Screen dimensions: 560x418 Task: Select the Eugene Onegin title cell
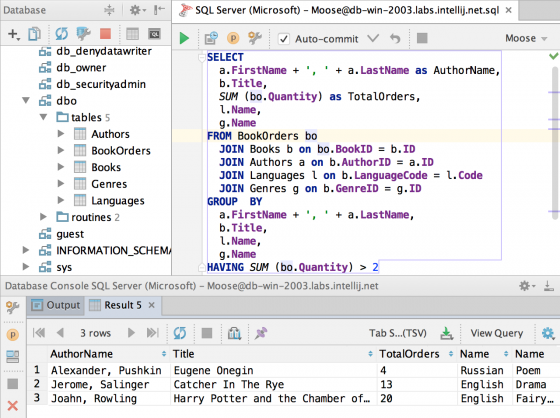click(x=274, y=370)
